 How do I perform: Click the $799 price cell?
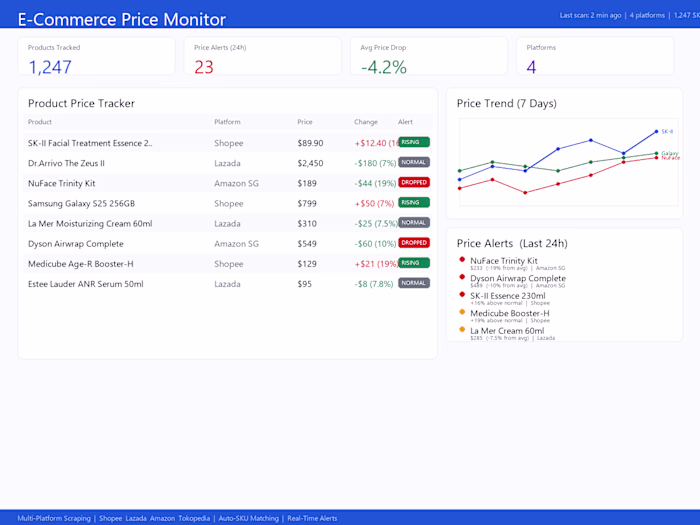[307, 204]
